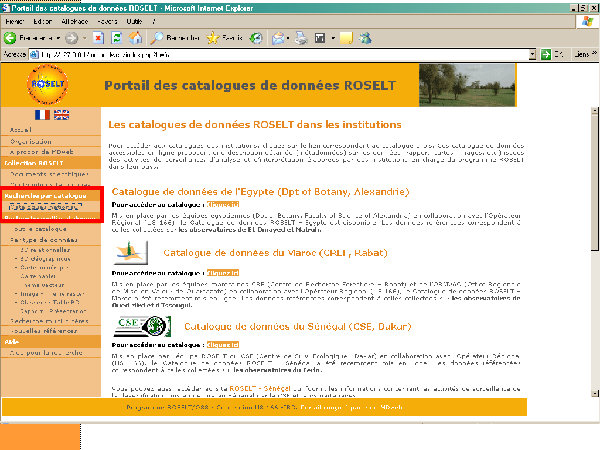
Task: Open the Recherche multicritères sidebar link
Action: coord(49,320)
